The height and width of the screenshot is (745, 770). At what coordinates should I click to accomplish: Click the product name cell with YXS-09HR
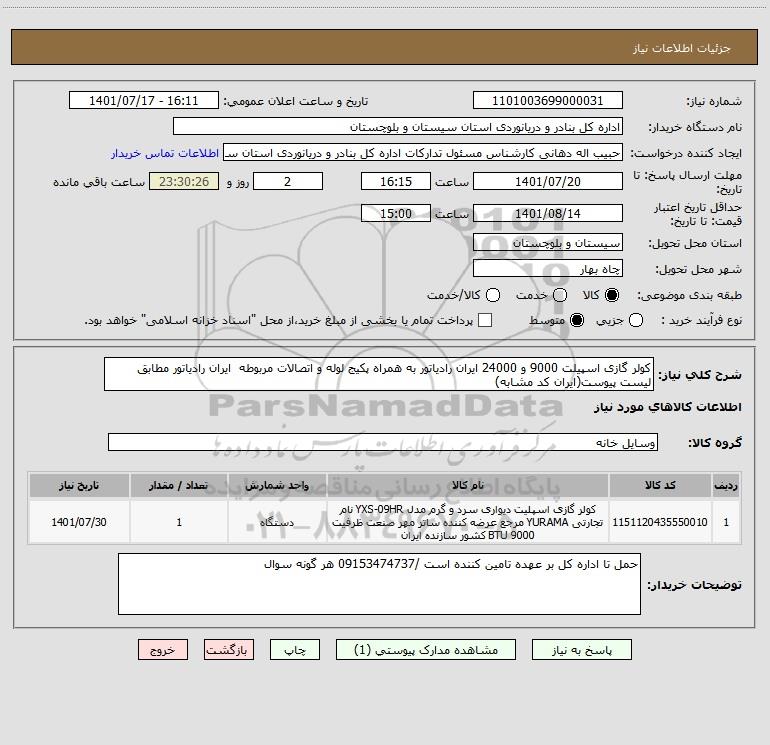point(468,522)
